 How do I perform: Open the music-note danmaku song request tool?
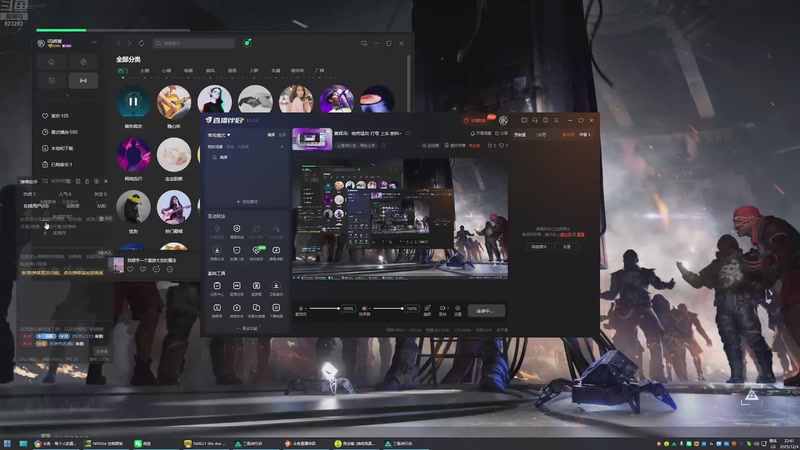tap(276, 252)
